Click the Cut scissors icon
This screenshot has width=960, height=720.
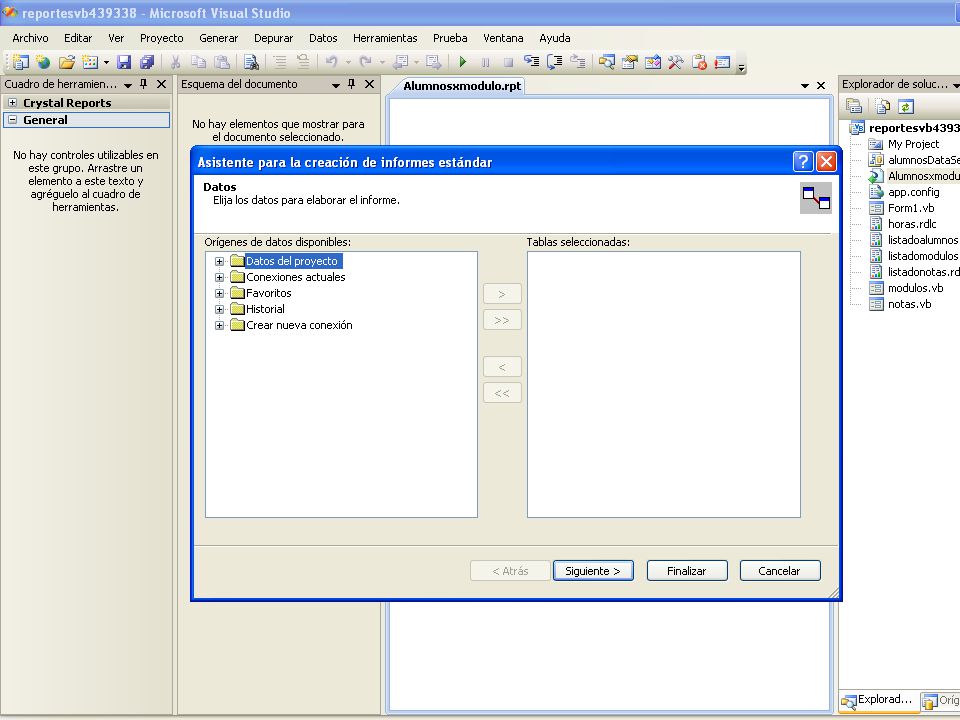175,62
